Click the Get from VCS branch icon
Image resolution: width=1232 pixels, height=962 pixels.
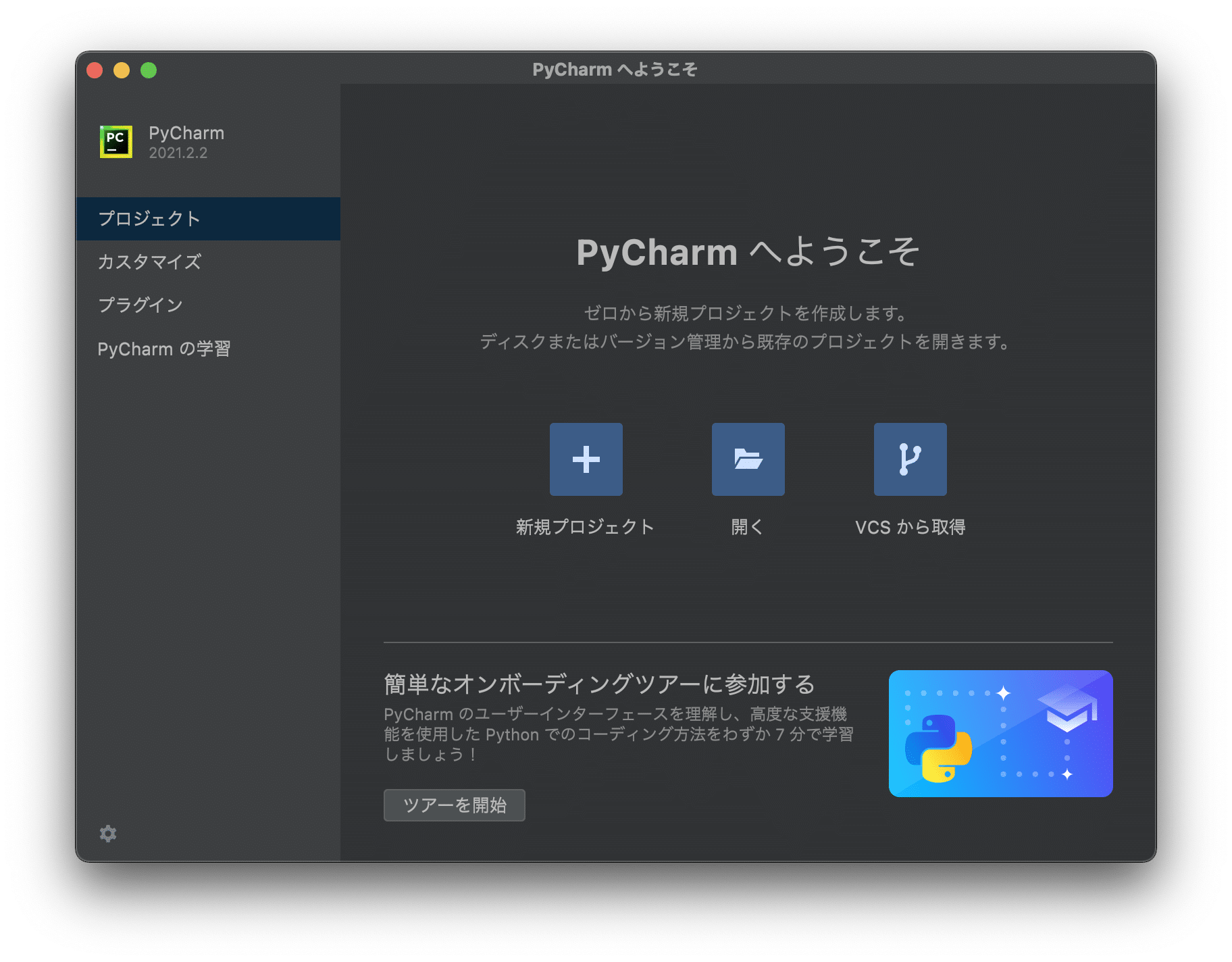[x=910, y=459]
